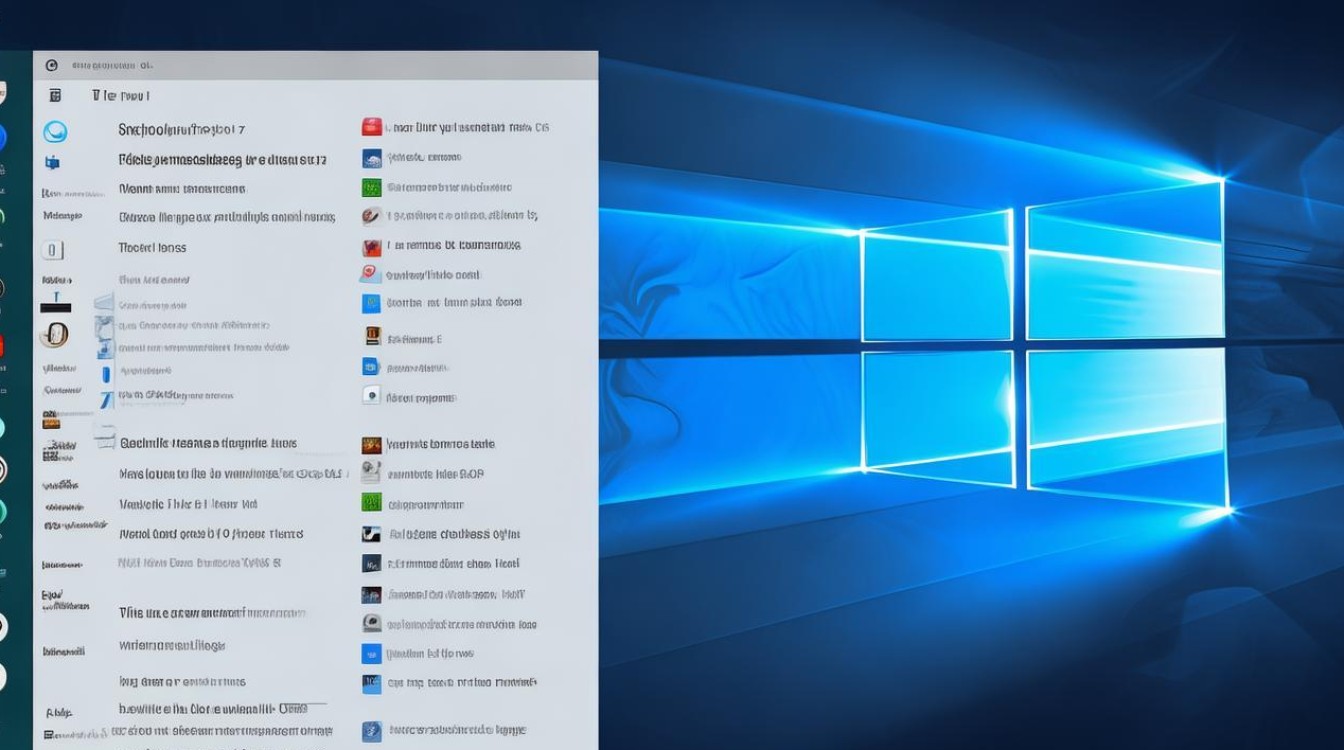Click the round brown ring icon on the left
Viewport: 1344px width, 750px height.
pos(55,335)
